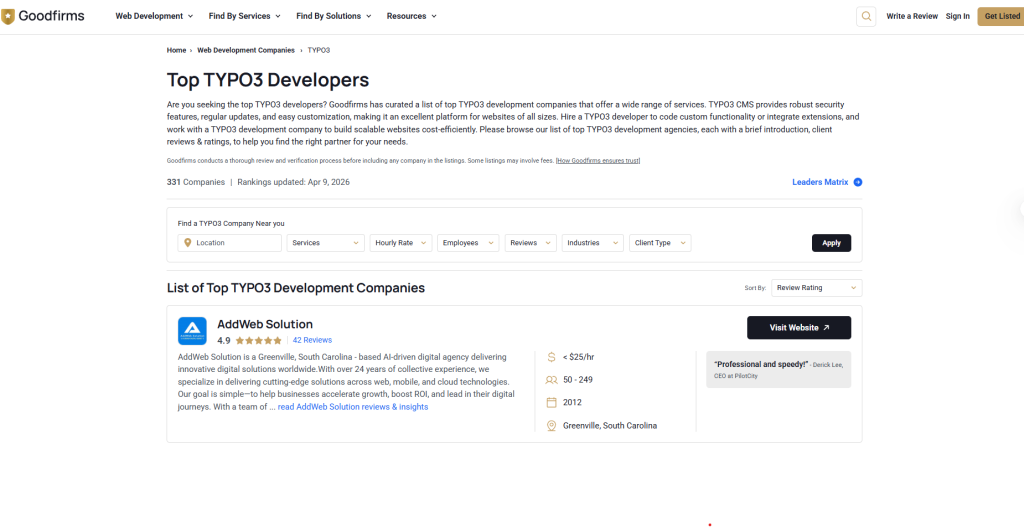Expand the Client Type filter dropdown
The image size is (1024, 527).
click(660, 243)
